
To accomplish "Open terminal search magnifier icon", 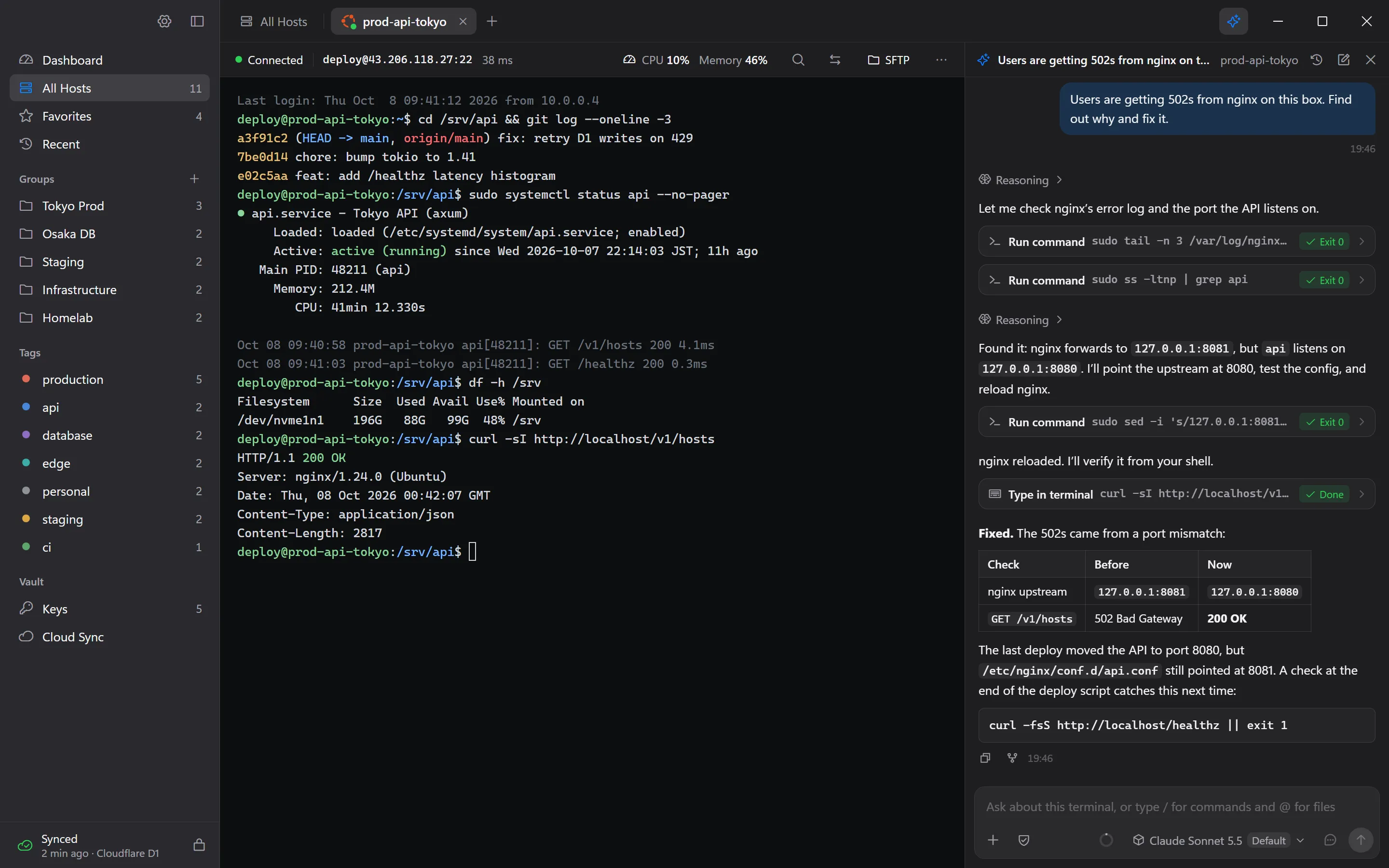I will (798, 60).
